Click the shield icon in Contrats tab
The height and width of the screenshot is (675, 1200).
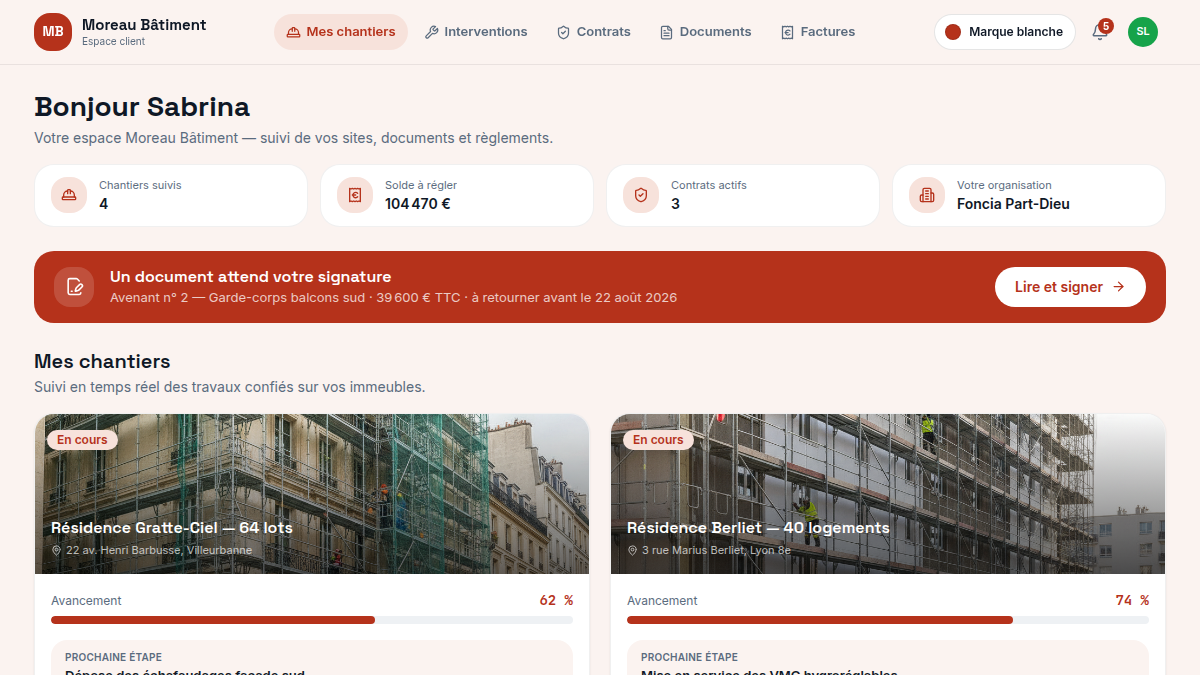coord(563,32)
